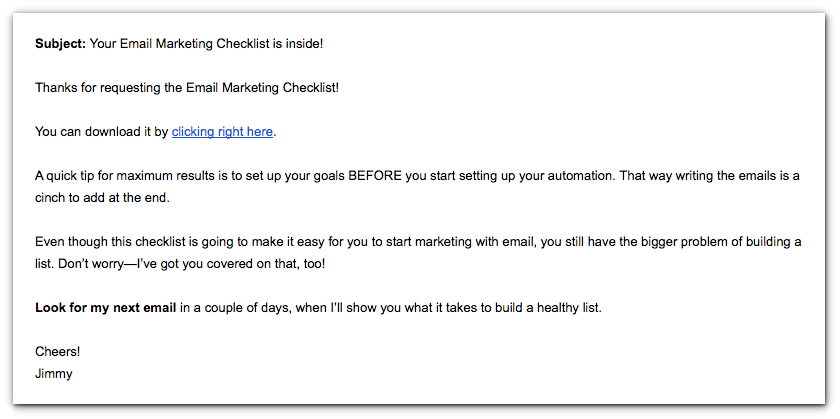Image resolution: width=840 pixels, height=419 pixels.
Task: Click the 'Jimmy' signature name
Action: pos(54,374)
